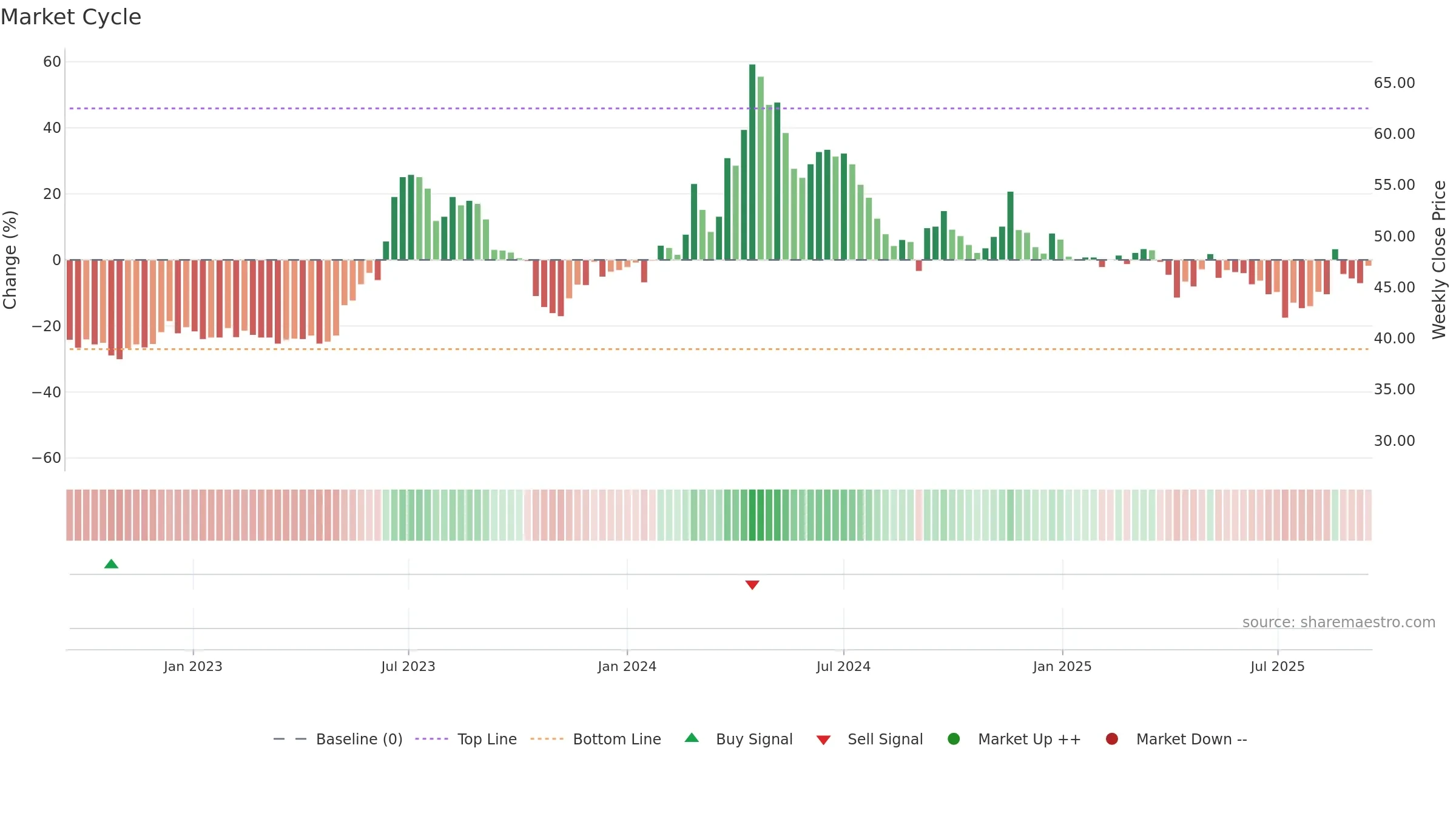Click the 55.00 price tick label
This screenshot has height=819, width=1456.
click(x=1394, y=185)
